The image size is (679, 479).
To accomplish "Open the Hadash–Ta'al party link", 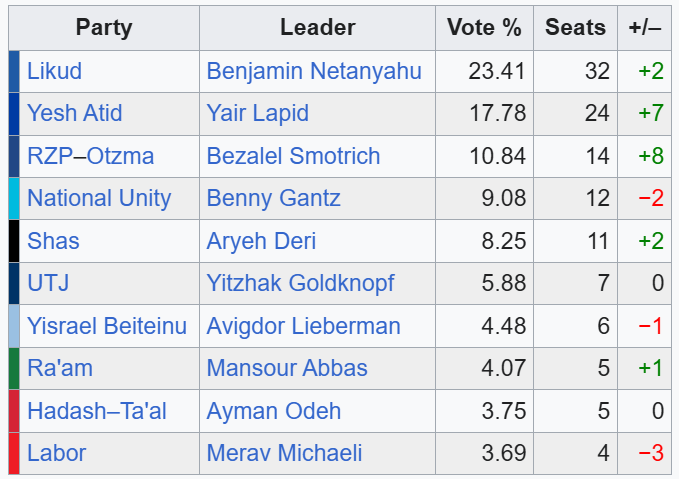I will 97,411.
